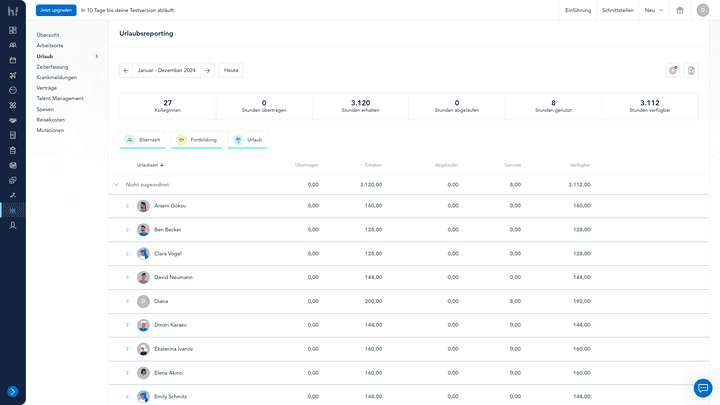Open the chat support bubble

click(x=702, y=388)
